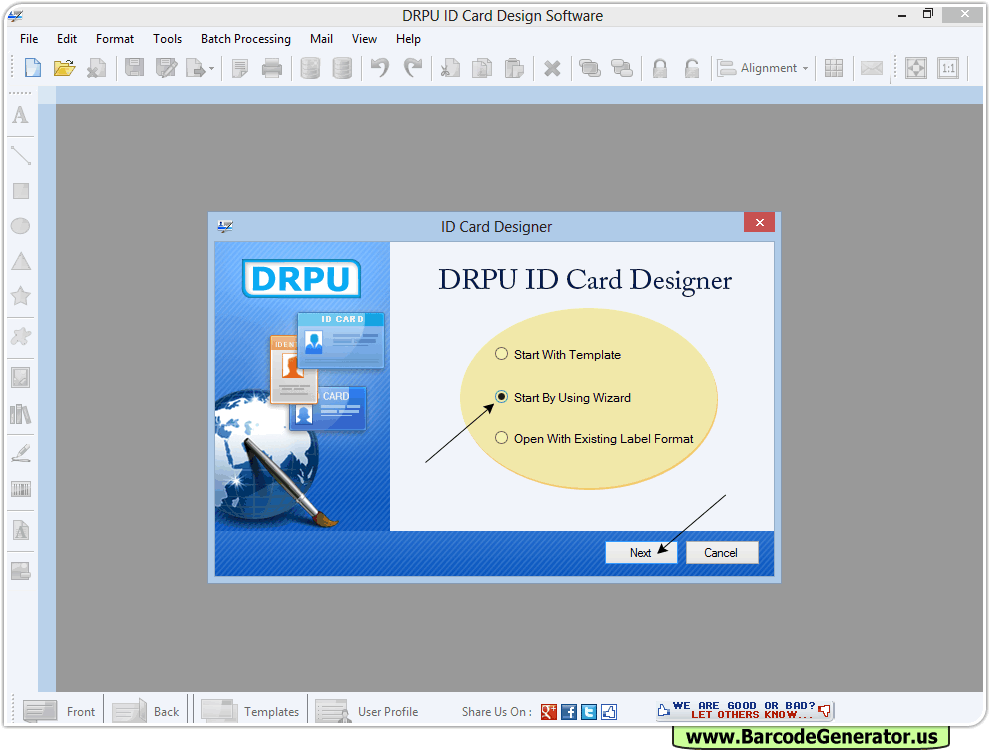This screenshot has width=990, height=750.
Task: Select the Signature pen tool in sidebar
Action: (21, 453)
